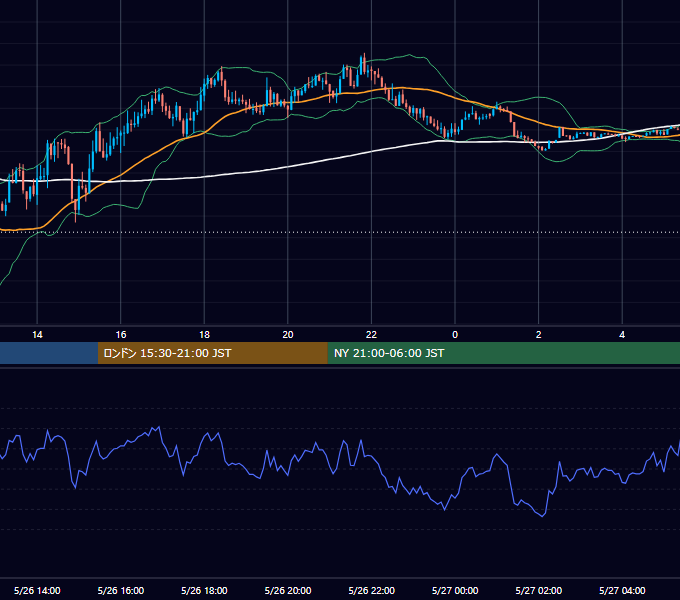Screen dimensions: 680x600
Task: Click the 5/27 00:00 time label
Action: [455, 590]
